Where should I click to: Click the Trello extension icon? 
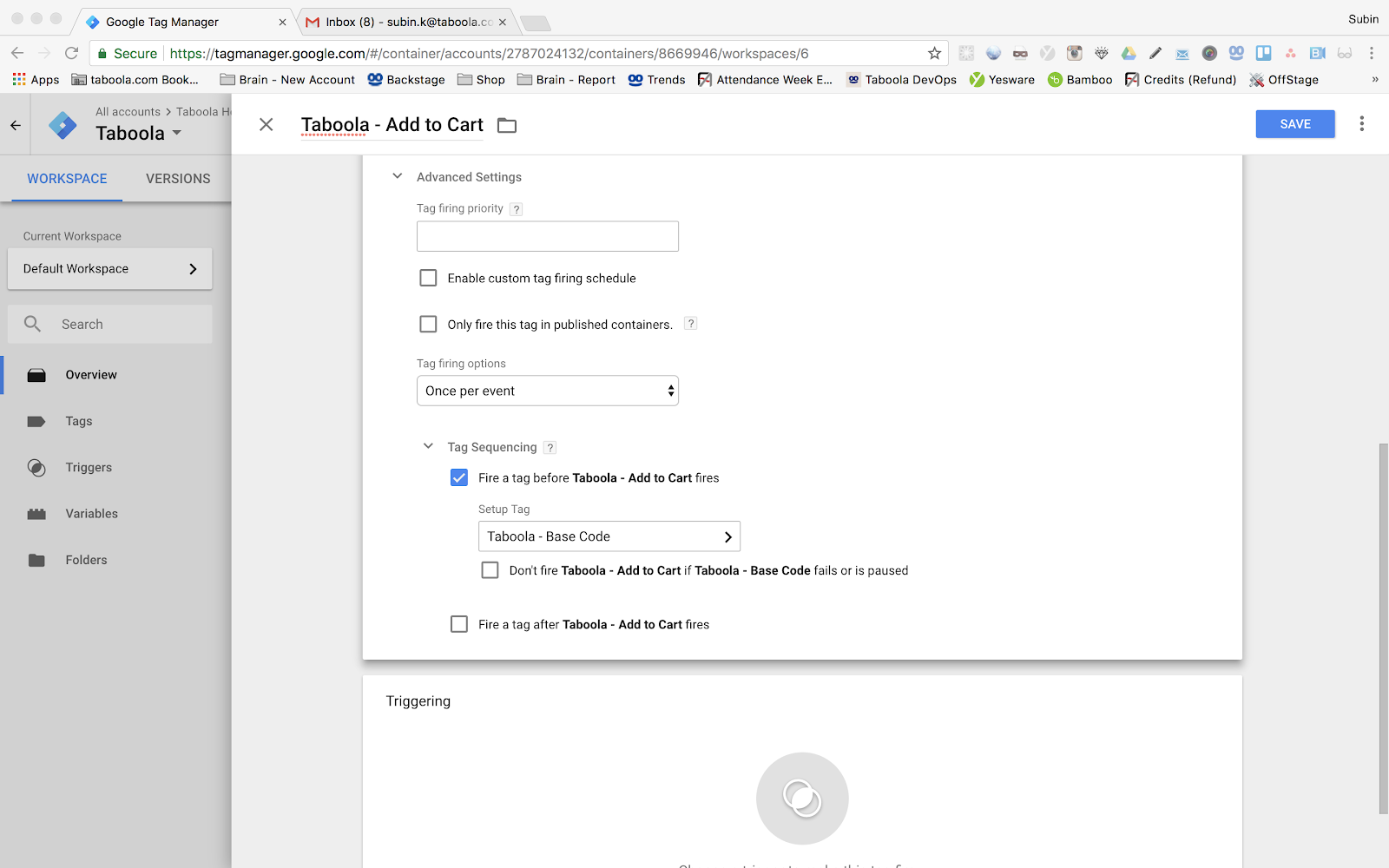1263,53
